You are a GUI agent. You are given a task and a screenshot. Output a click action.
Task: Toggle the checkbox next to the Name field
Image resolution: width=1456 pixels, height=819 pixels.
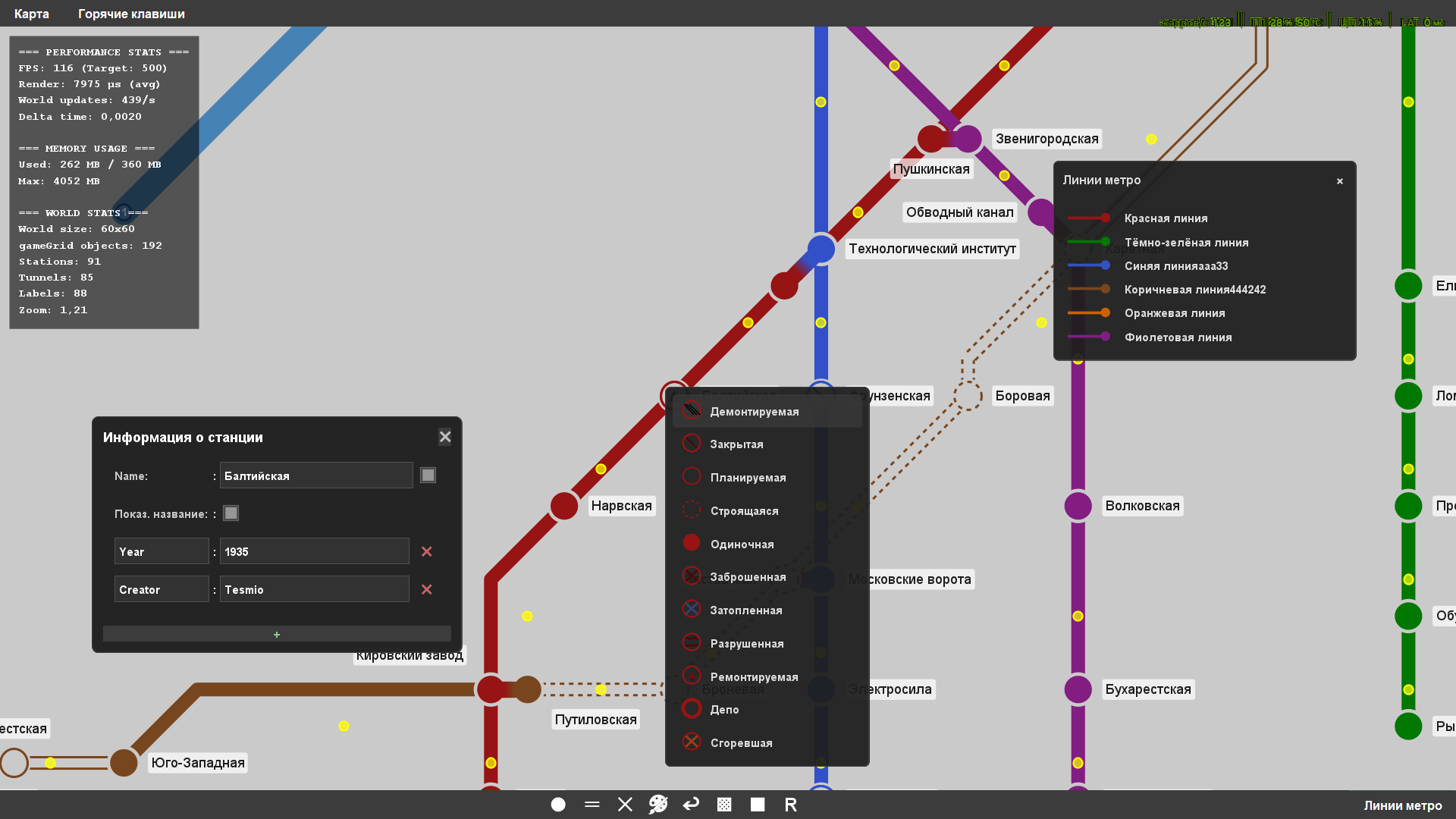428,475
